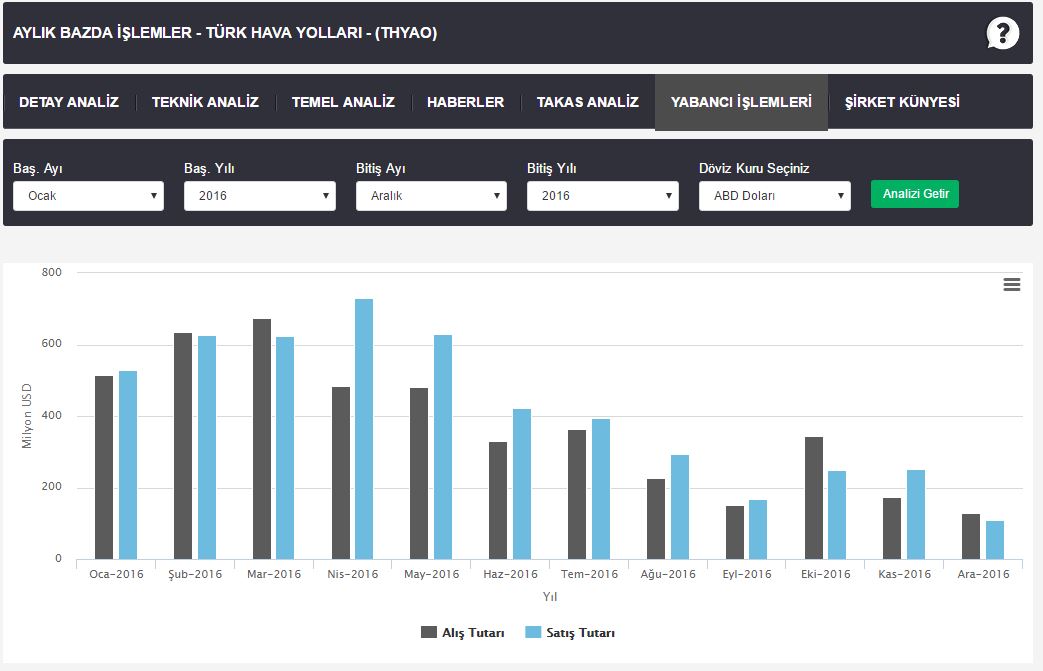Screen dimensions: 1043x671
Task: Click the AYLIK BAZDA İŞLEMLER page title
Action: click(x=225, y=33)
